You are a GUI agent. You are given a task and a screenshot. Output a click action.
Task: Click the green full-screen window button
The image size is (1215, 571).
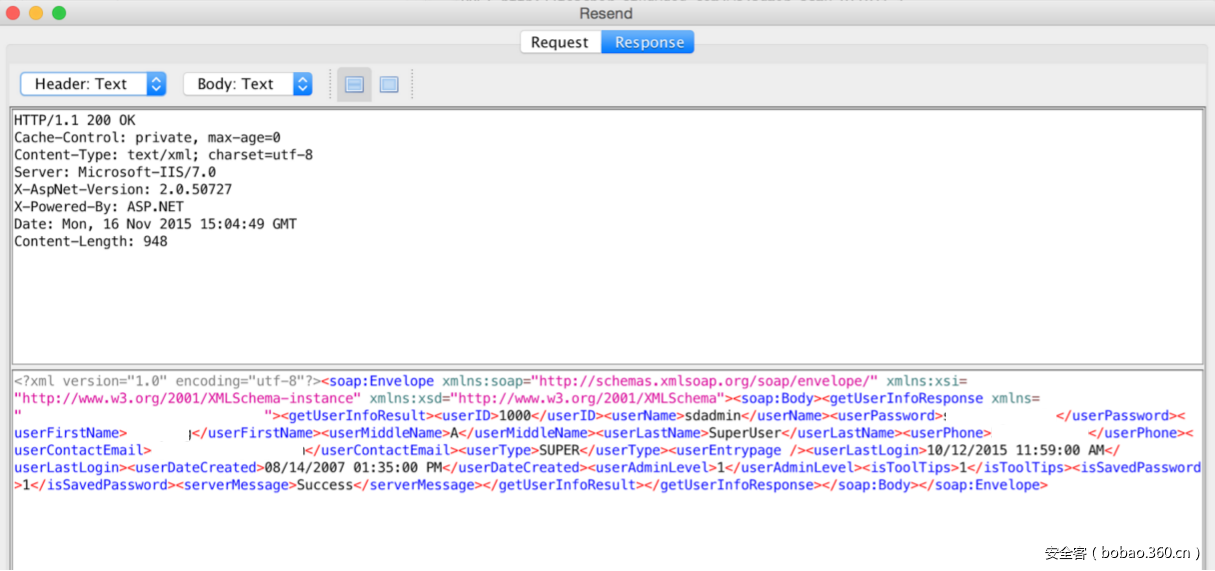59,13
